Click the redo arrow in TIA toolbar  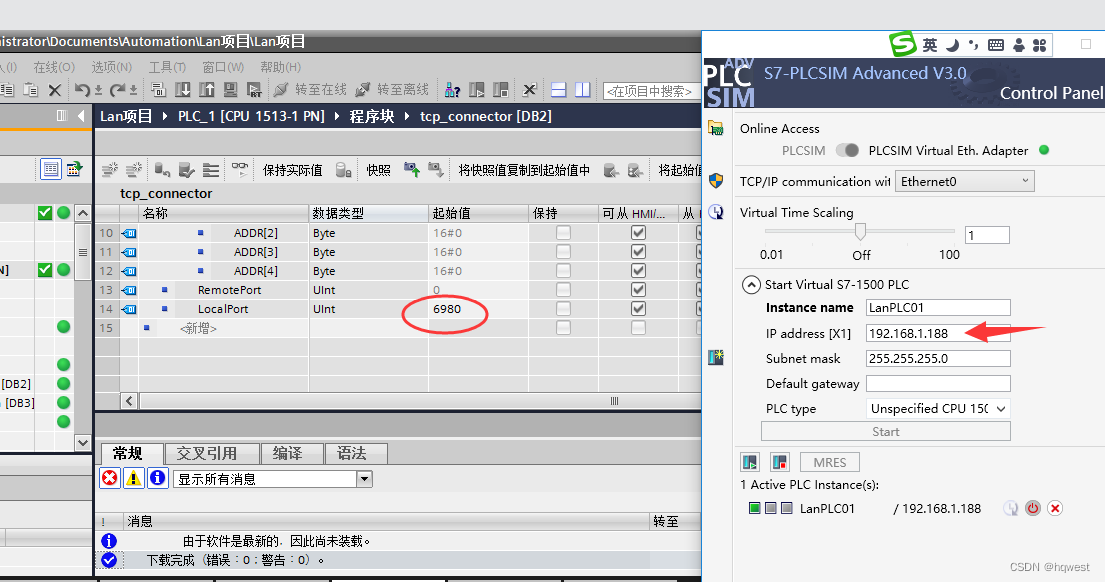117,90
